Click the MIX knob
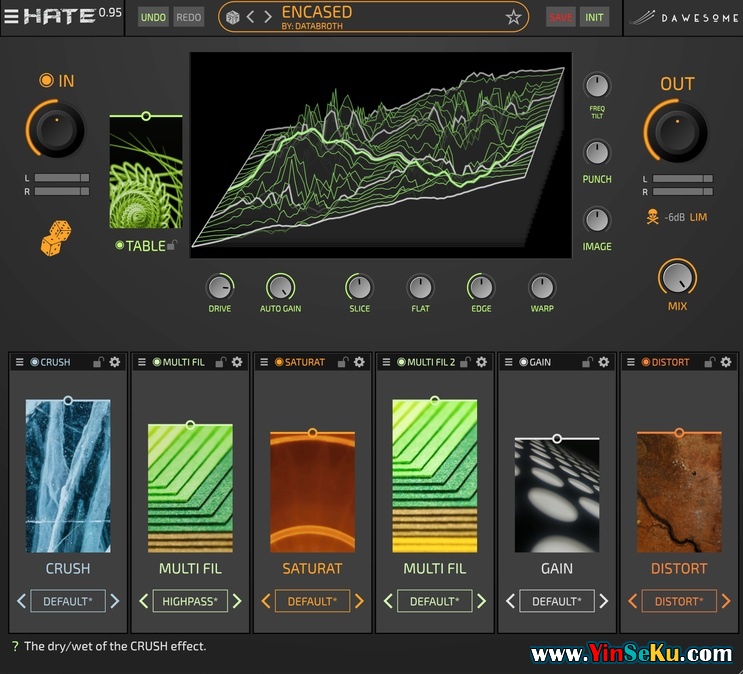The height and width of the screenshot is (674, 743). pos(677,277)
